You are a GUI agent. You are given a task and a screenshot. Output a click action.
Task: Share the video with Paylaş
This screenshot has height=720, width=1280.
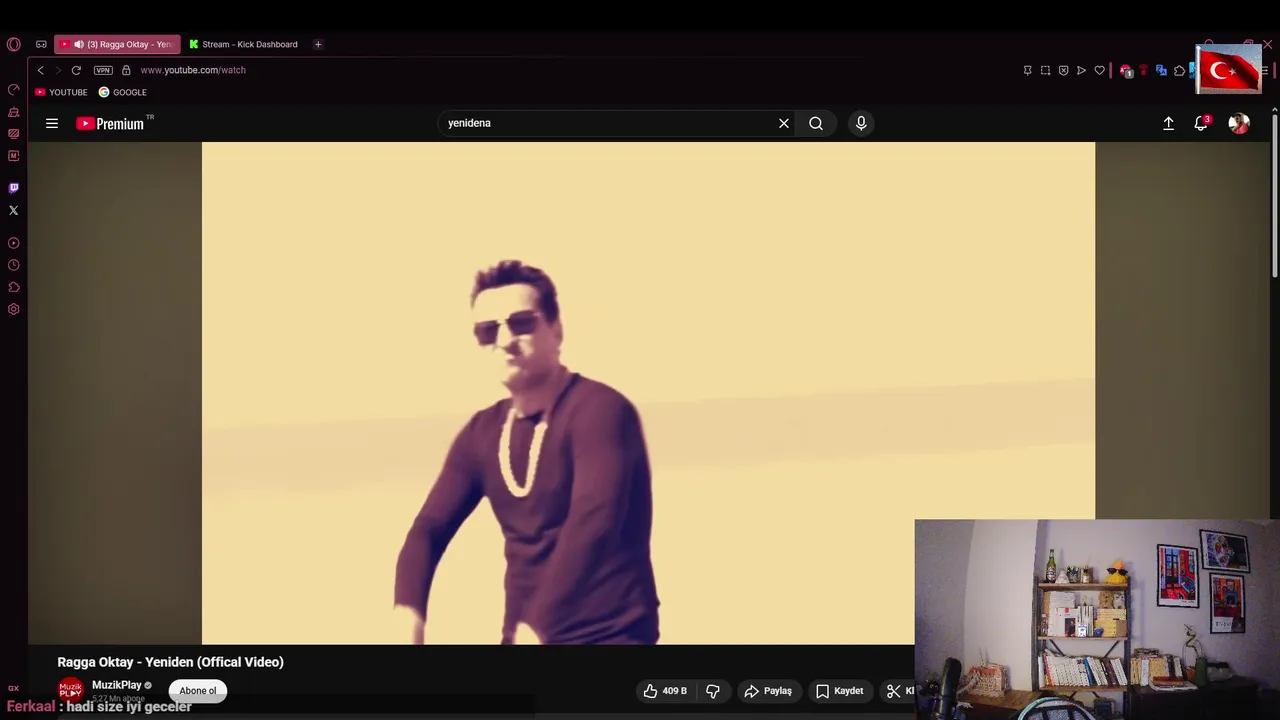(x=768, y=691)
